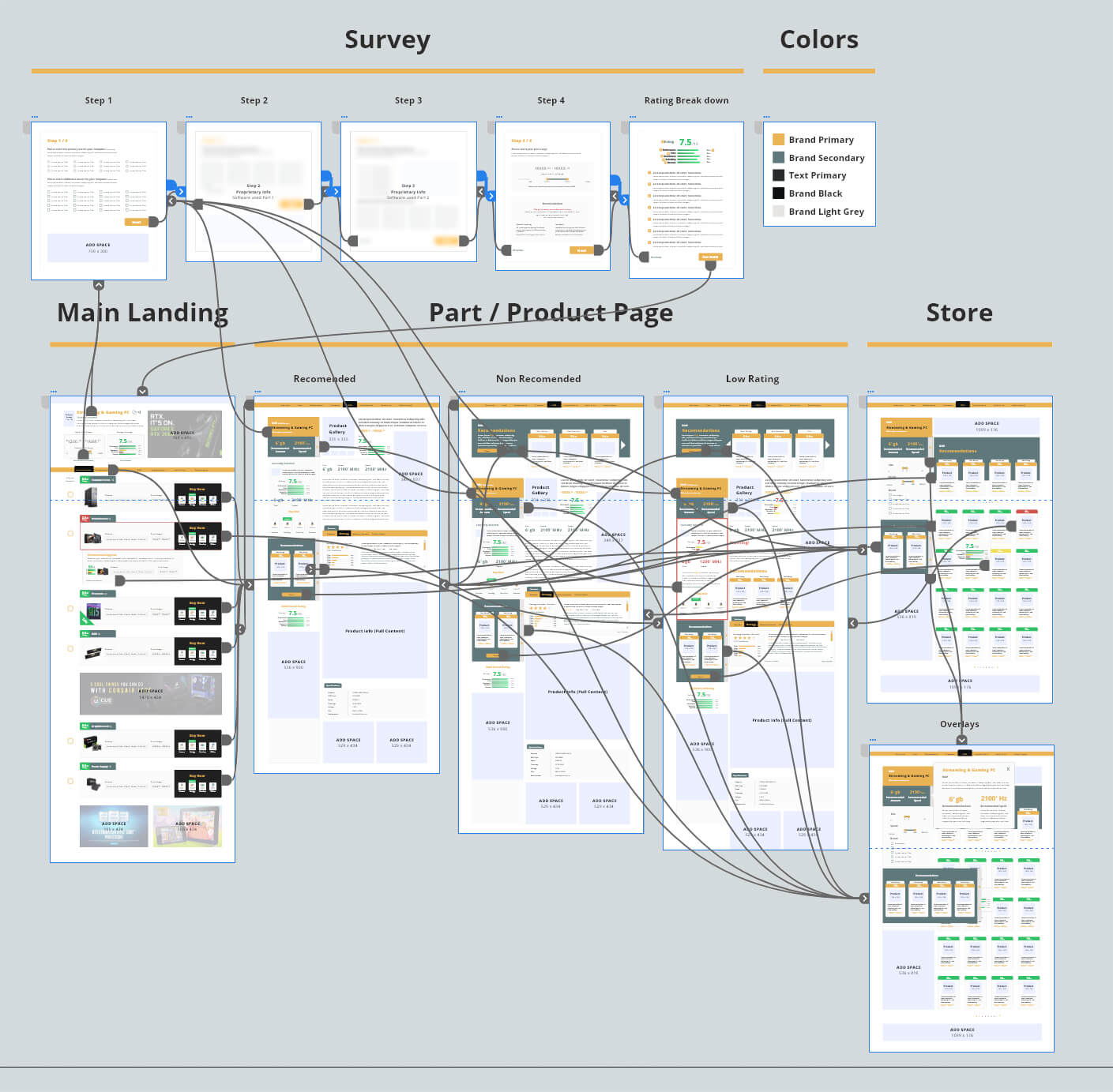
Task: Click the down chevron above the Overlays artboard
Action: (961, 740)
